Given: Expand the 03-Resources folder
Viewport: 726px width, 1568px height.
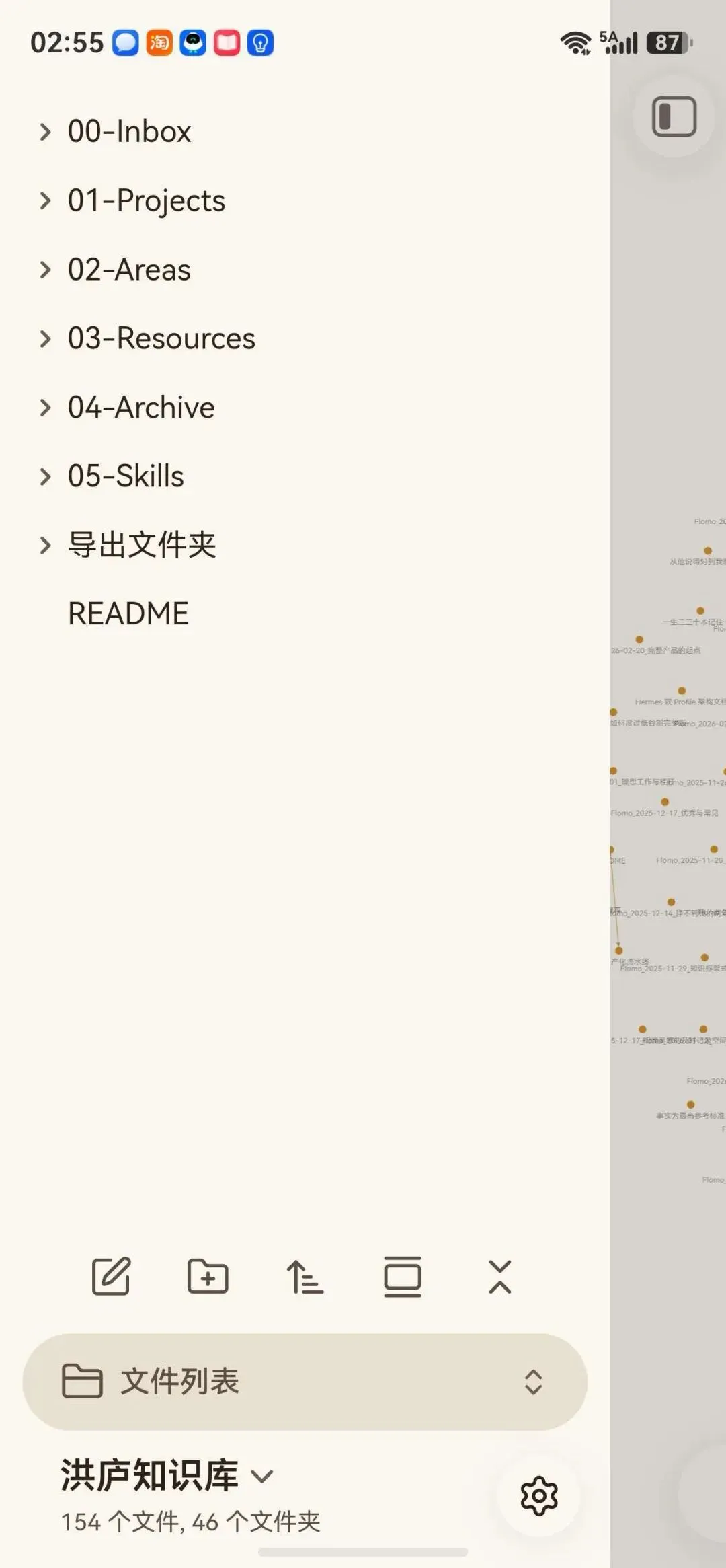Looking at the screenshot, I should [x=46, y=338].
